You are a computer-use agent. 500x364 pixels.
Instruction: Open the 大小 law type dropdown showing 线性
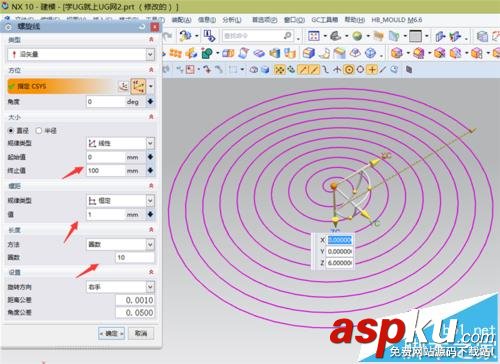pyautogui.click(x=120, y=143)
